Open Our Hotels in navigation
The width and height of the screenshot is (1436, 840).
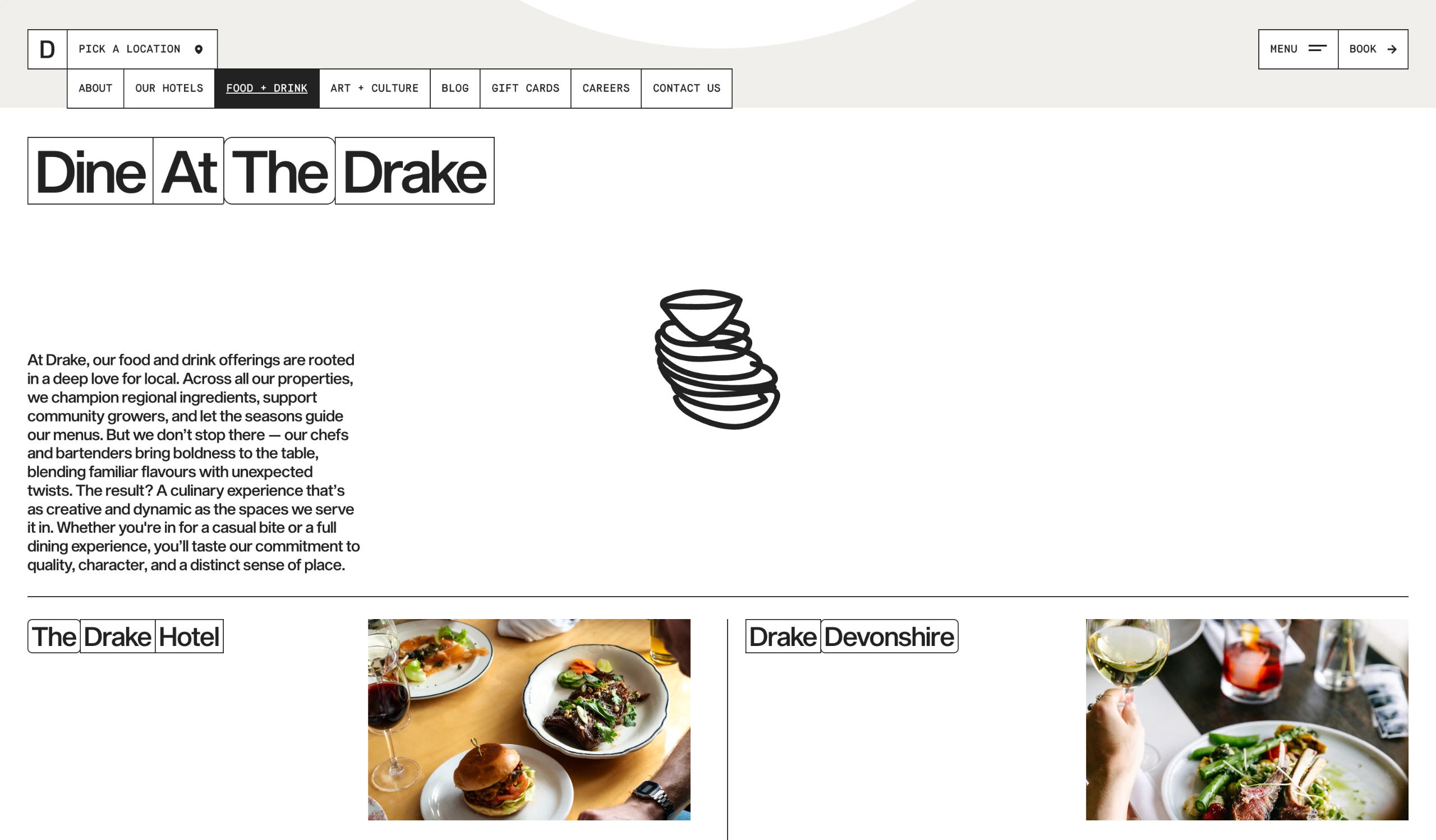click(x=169, y=88)
